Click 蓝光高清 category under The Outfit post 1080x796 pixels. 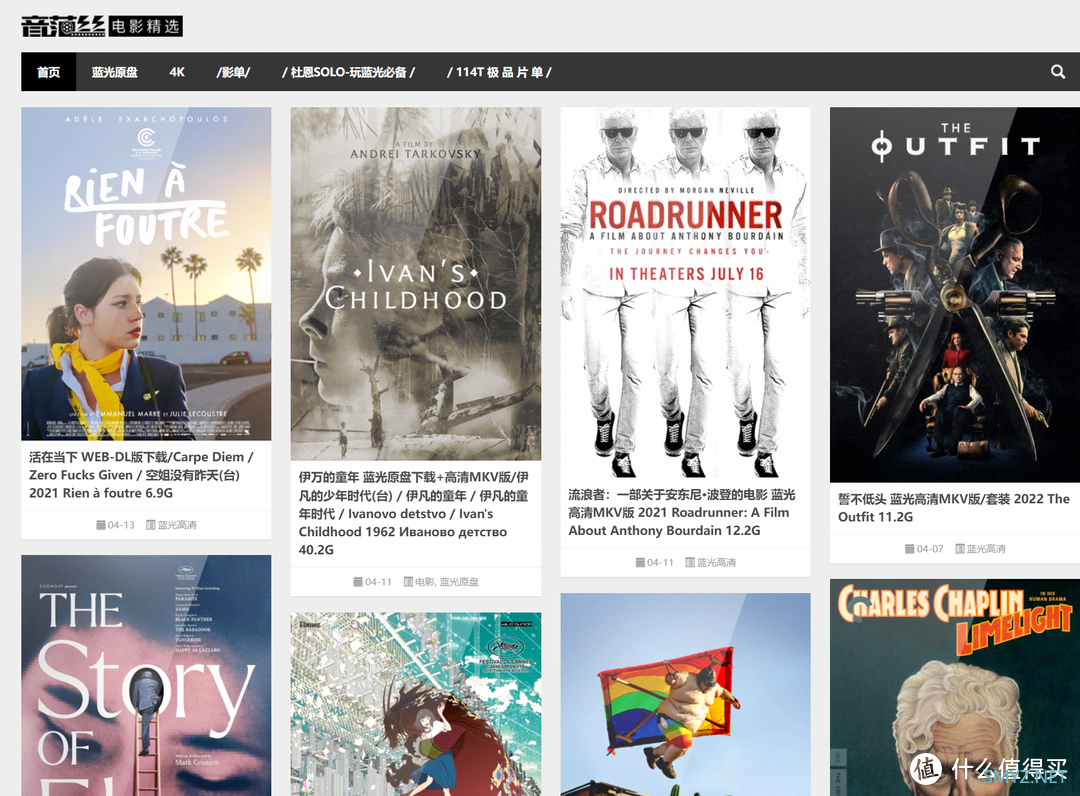[x=986, y=549]
